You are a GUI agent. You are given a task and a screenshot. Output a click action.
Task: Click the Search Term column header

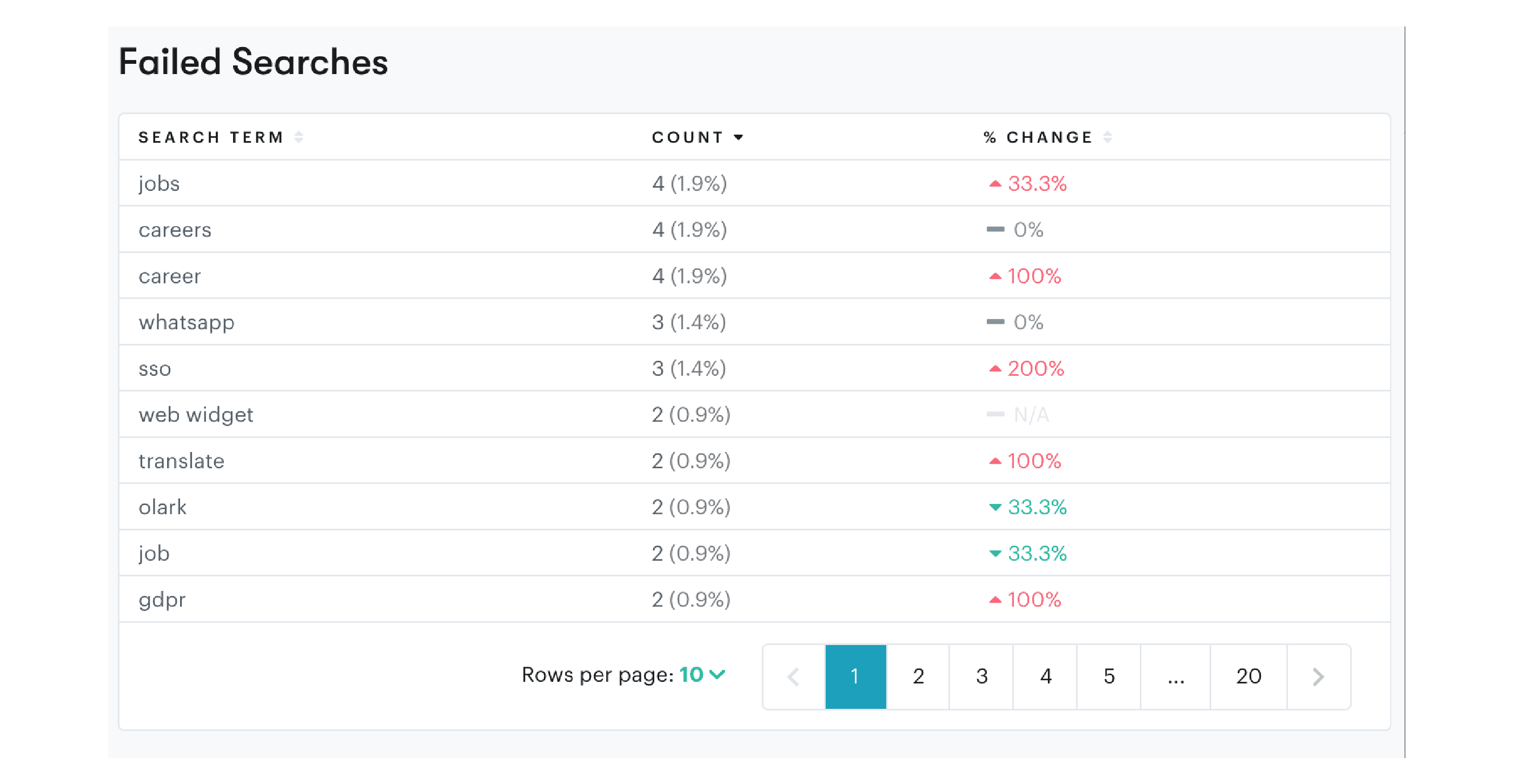pos(210,137)
